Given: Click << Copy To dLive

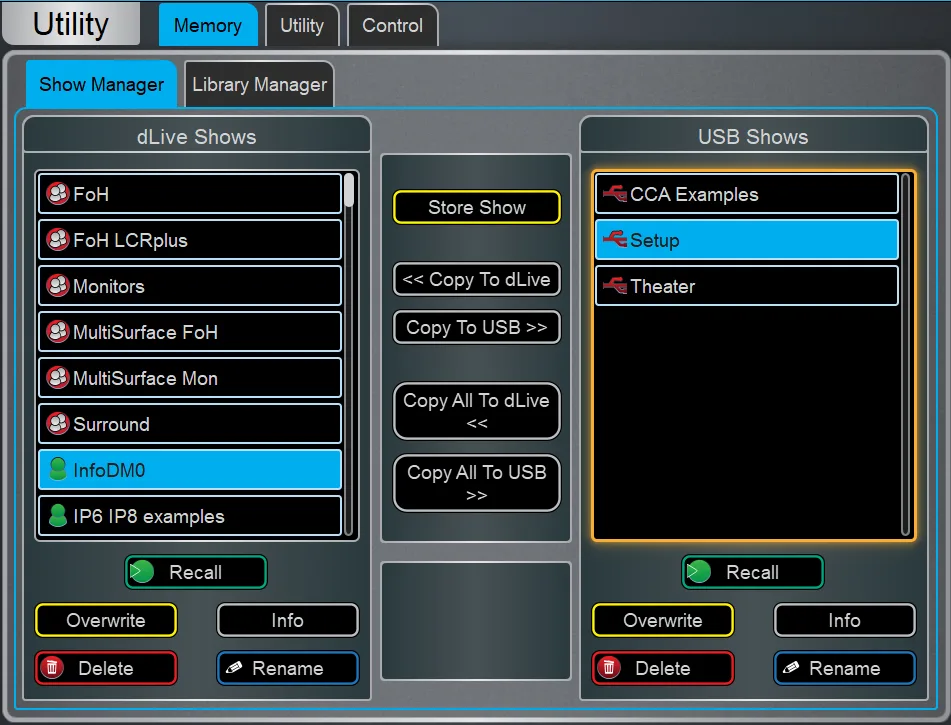Looking at the screenshot, I should [477, 279].
